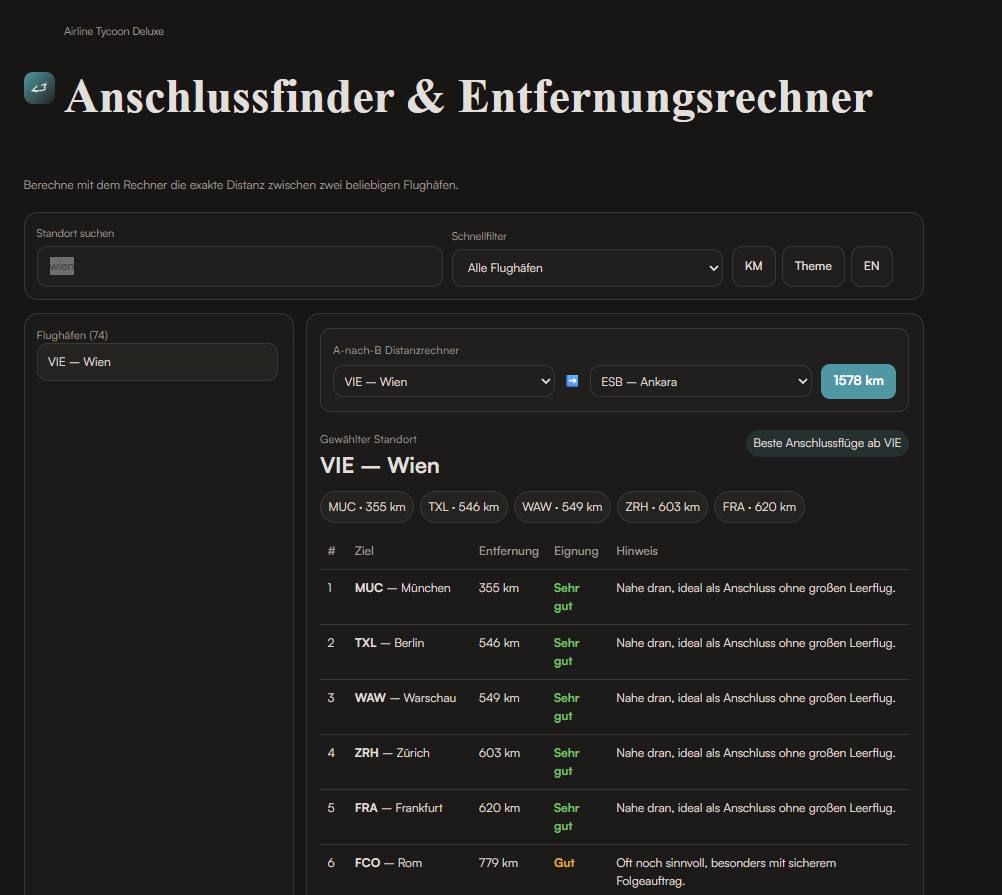Click the blue arrow between airport selectors
Viewport: 1002px width, 895px height.
tap(573, 381)
